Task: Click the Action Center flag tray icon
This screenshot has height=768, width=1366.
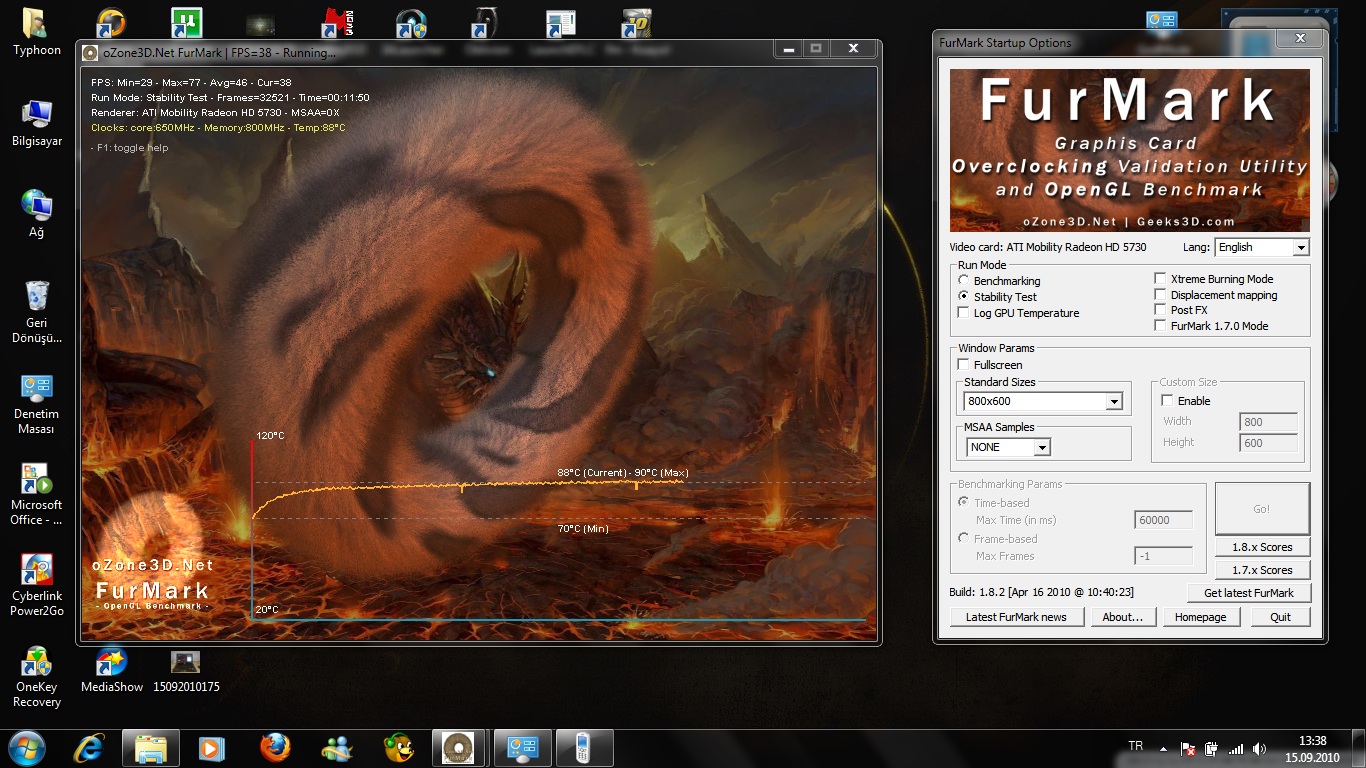Action: 1188,749
